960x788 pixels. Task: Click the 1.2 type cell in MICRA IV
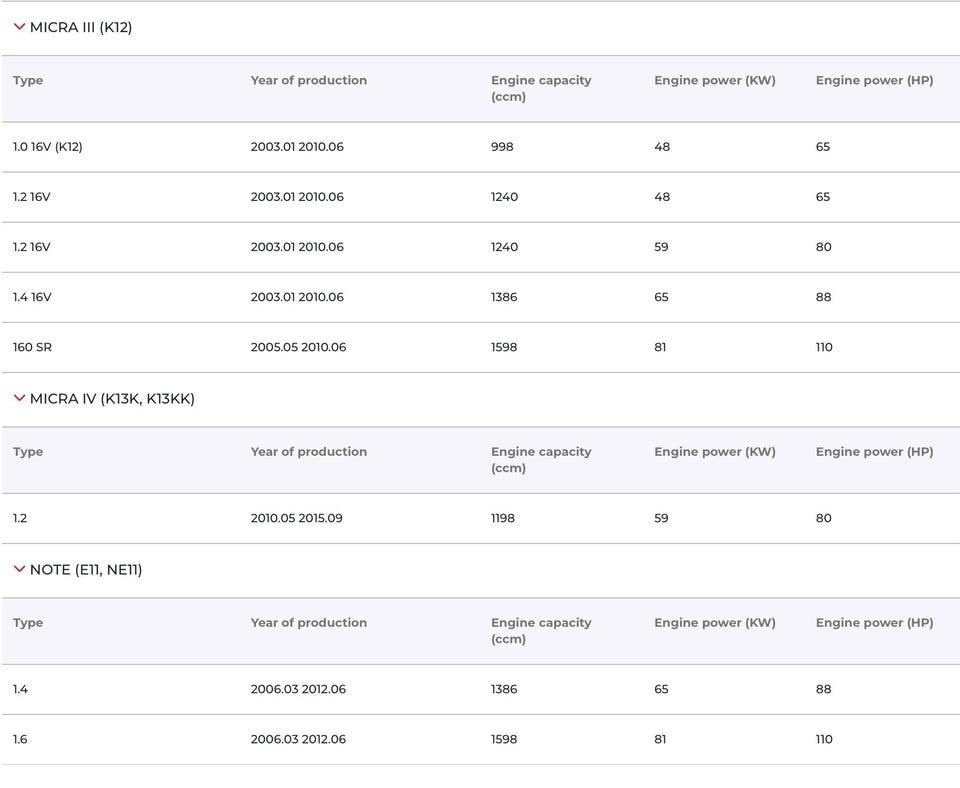[20, 518]
